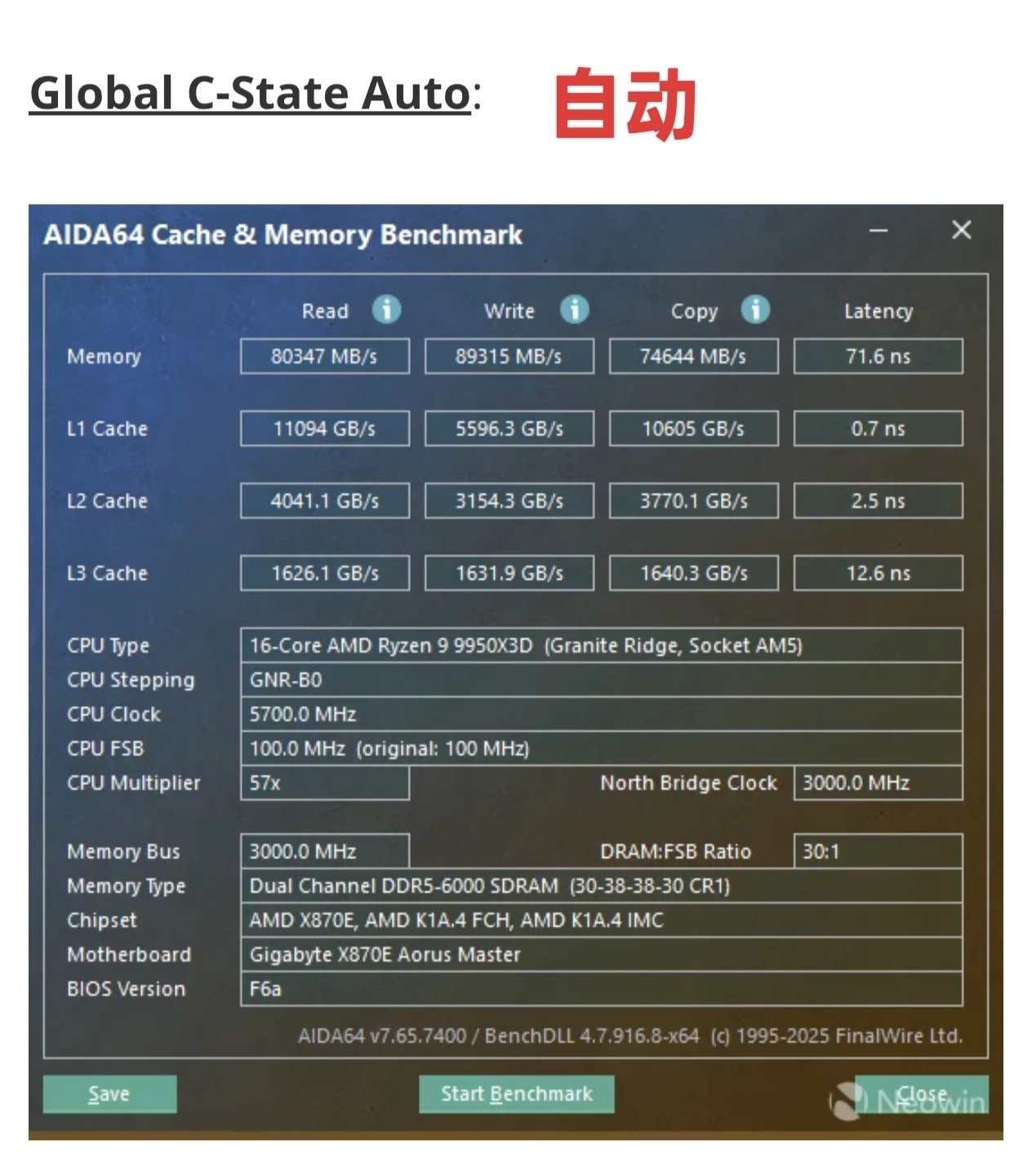Screen dimensions: 1032x1176
Task: Click the info icon next to Read
Action: coord(386,310)
